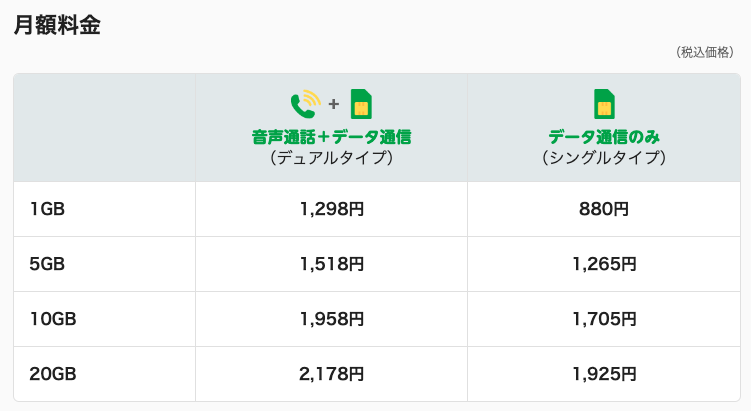This screenshot has height=411, width=751.
Task: Click the plus sign between phone and SIM
Action: [334, 104]
